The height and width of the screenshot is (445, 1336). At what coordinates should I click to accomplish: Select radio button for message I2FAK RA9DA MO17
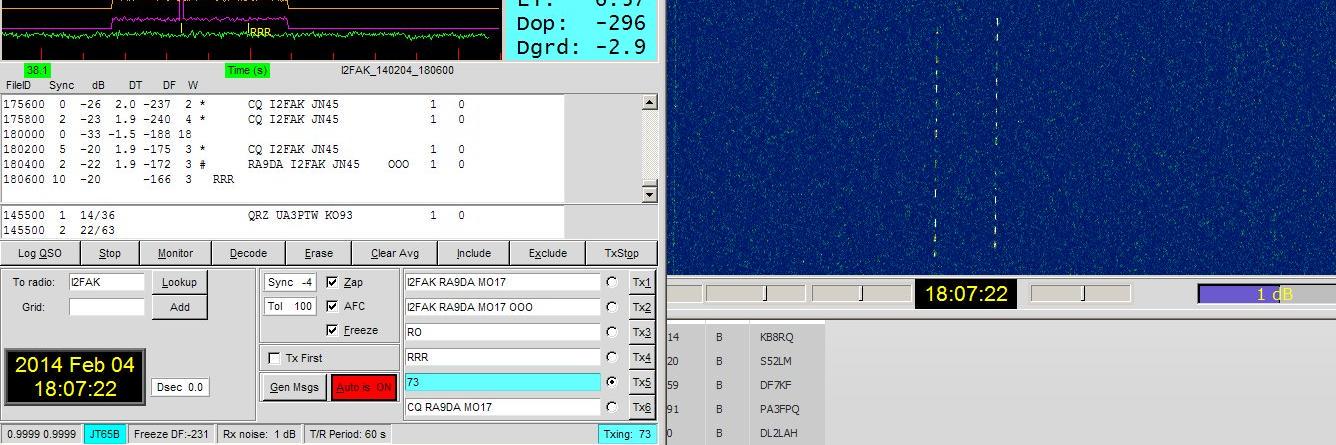pyautogui.click(x=612, y=282)
